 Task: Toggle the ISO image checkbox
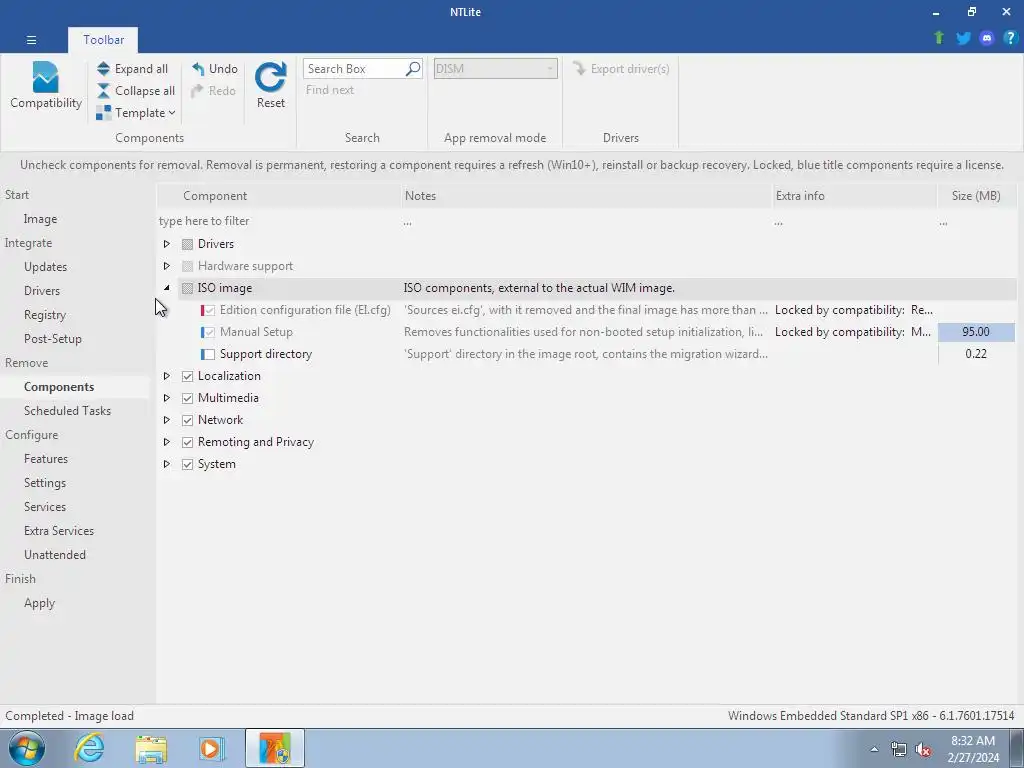[x=187, y=288]
